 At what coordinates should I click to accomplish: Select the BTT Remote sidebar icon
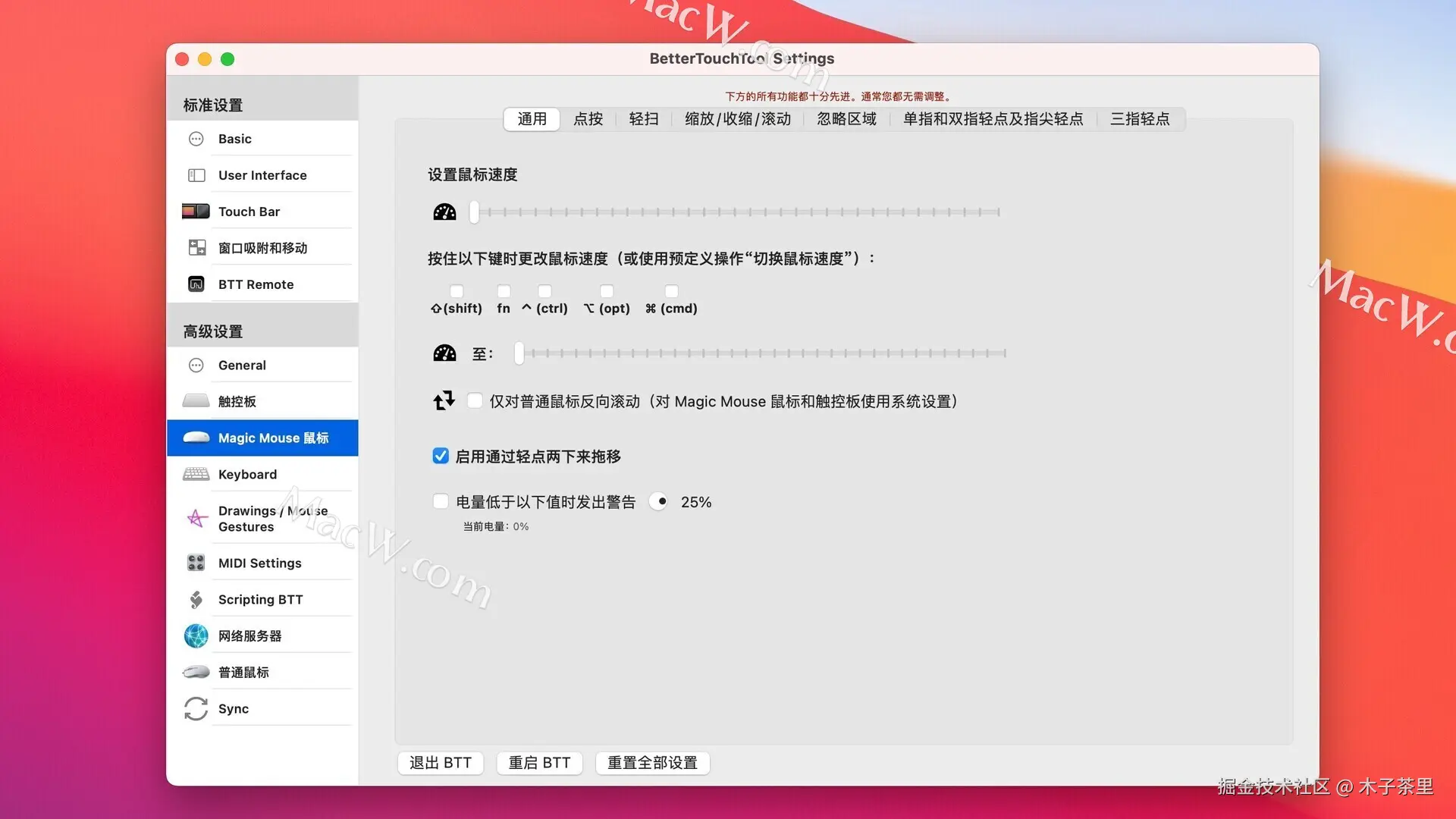tap(196, 284)
